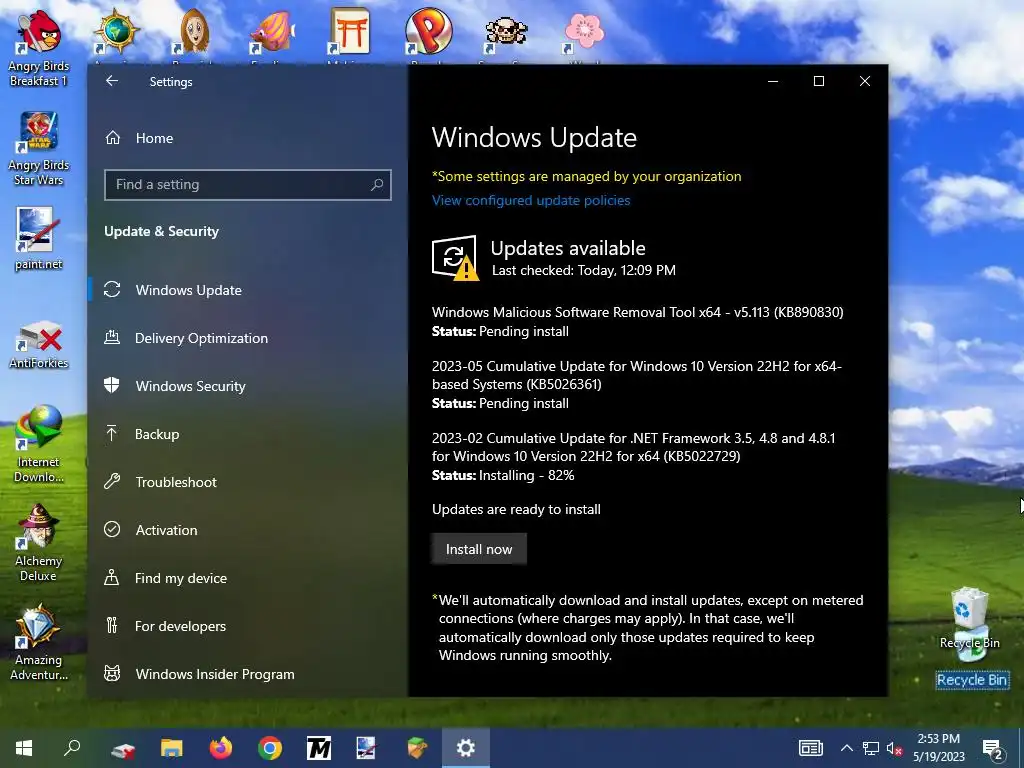Open the Minecraft block taskbar icon
Screen dimensions: 1024x768
pyautogui.click(x=417, y=748)
